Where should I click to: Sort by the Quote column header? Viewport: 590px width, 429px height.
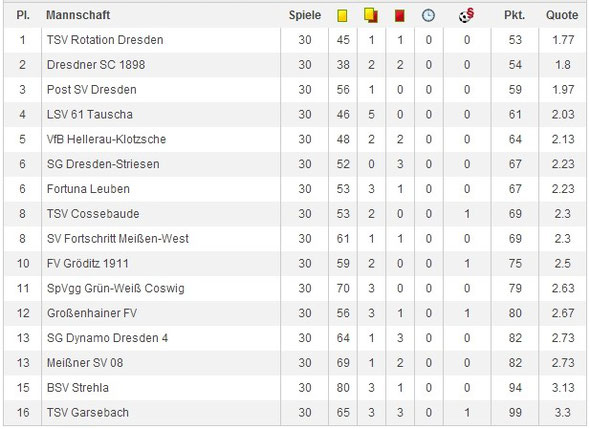coord(562,15)
